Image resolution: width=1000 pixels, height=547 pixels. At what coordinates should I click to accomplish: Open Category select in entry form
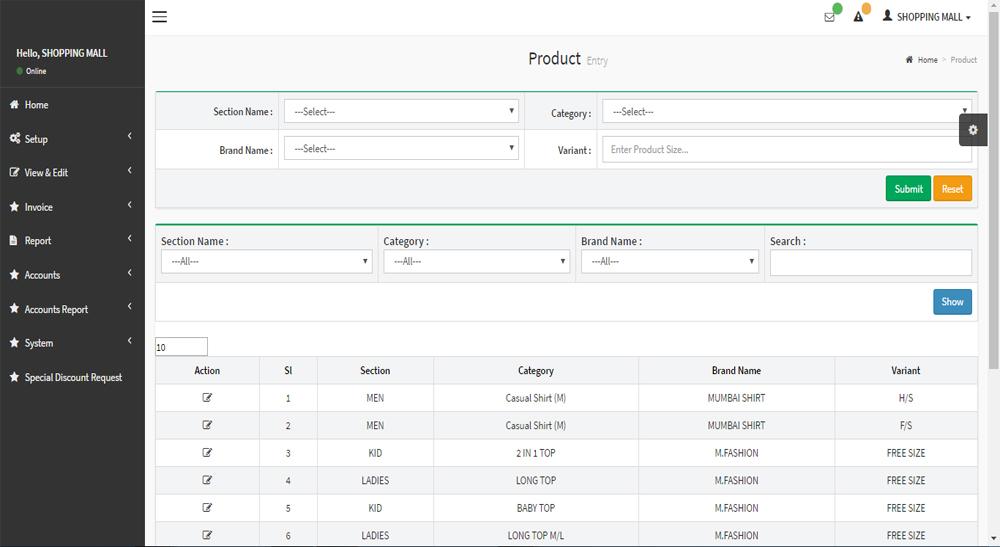click(x=787, y=112)
